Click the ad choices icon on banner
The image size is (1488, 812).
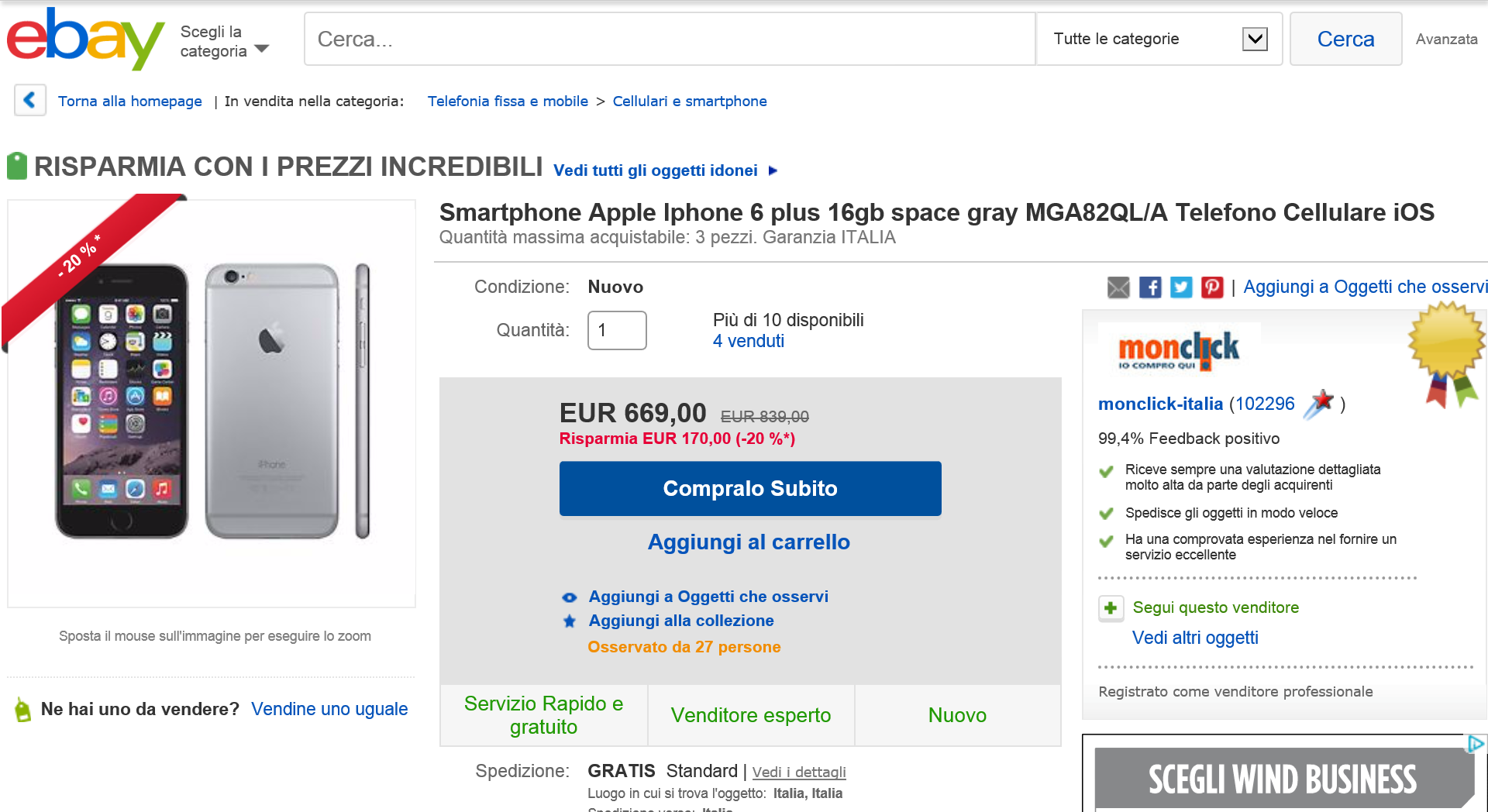1476,744
